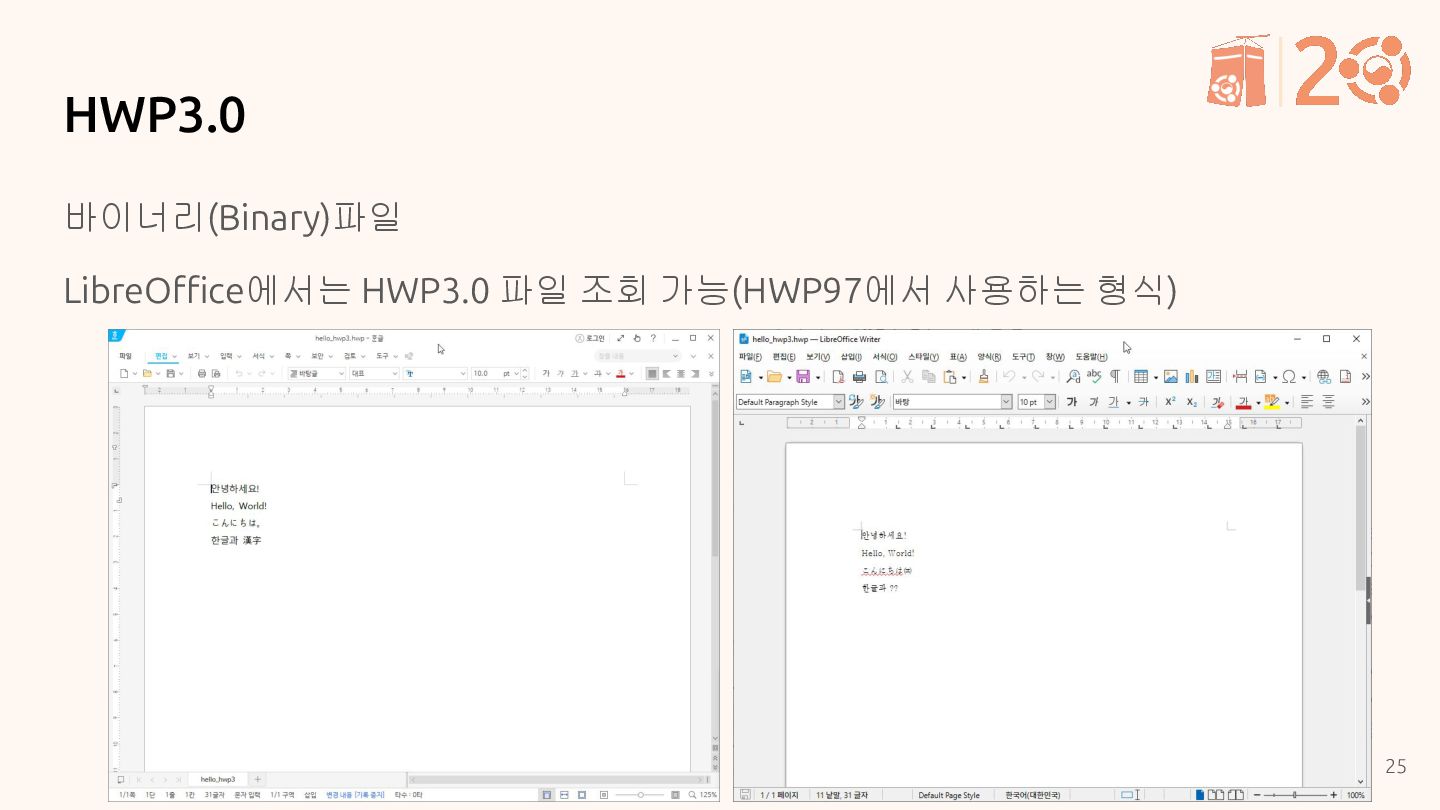Open highlighting color dropdown arrow in LibreOffice

point(1286,403)
